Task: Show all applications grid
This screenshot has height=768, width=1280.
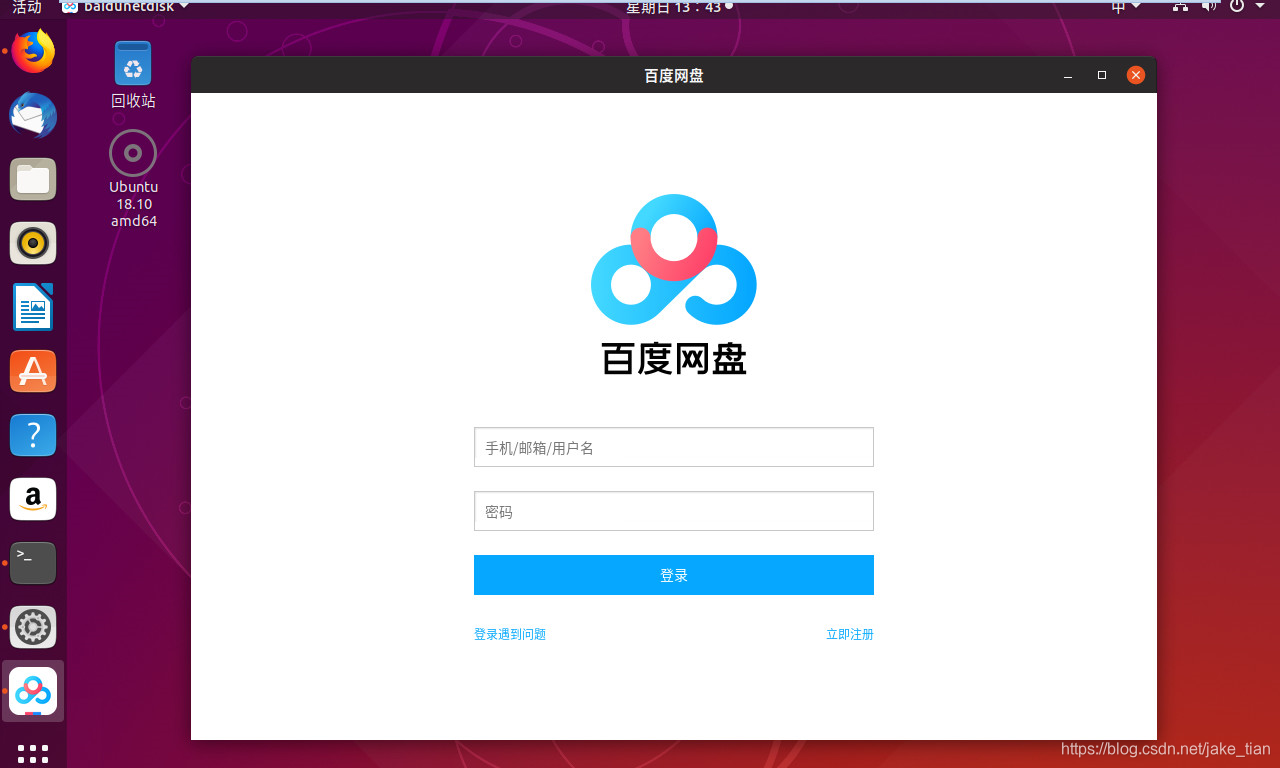Action: point(33,753)
